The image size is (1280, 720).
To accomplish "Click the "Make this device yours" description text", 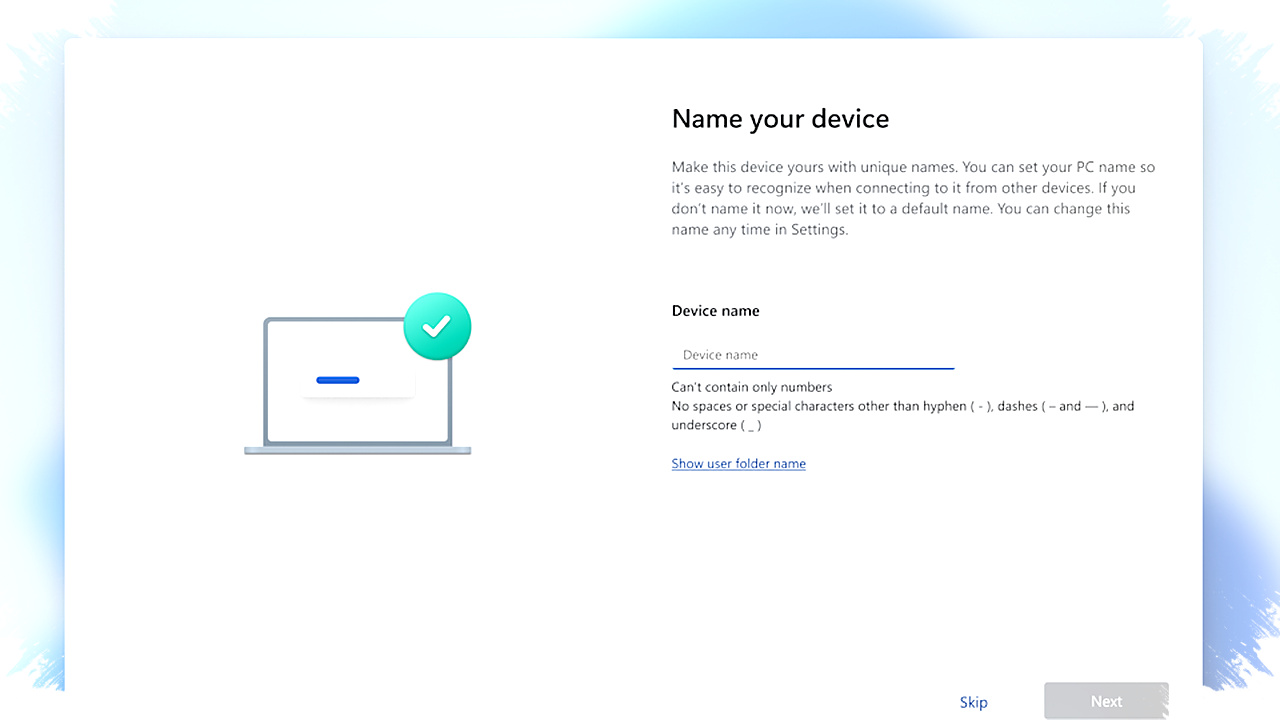I will (912, 167).
